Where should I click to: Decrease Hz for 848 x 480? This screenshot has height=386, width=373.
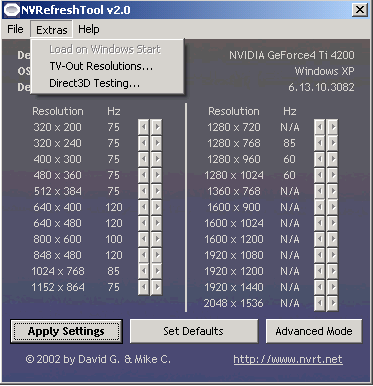(x=144, y=255)
